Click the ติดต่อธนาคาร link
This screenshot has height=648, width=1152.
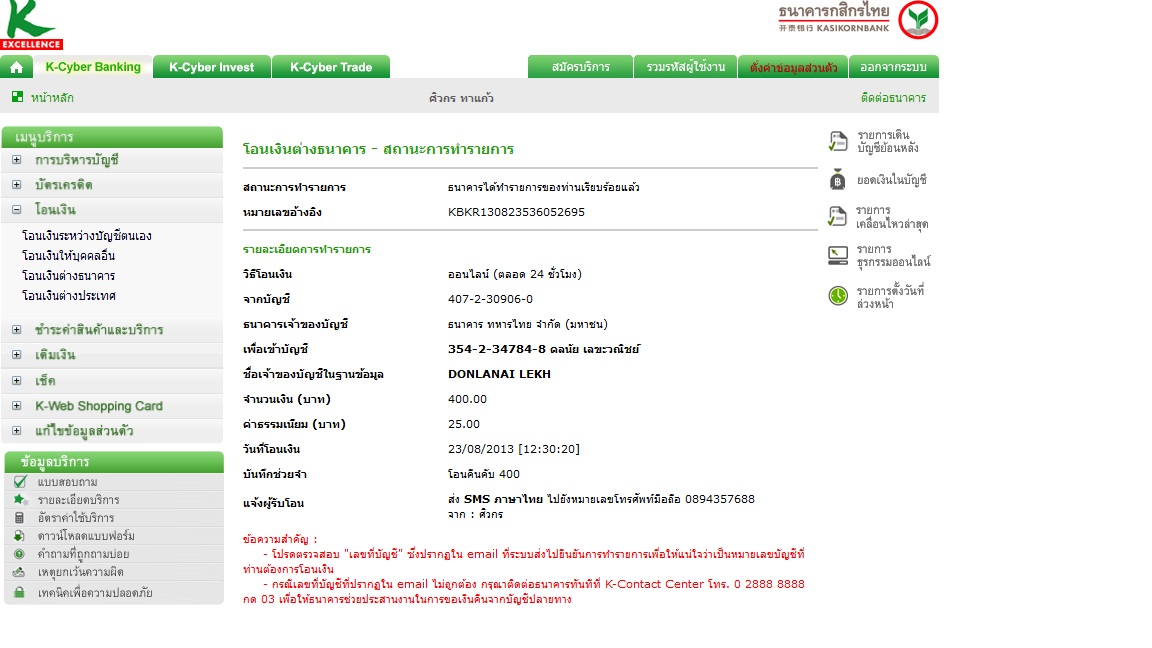click(893, 98)
